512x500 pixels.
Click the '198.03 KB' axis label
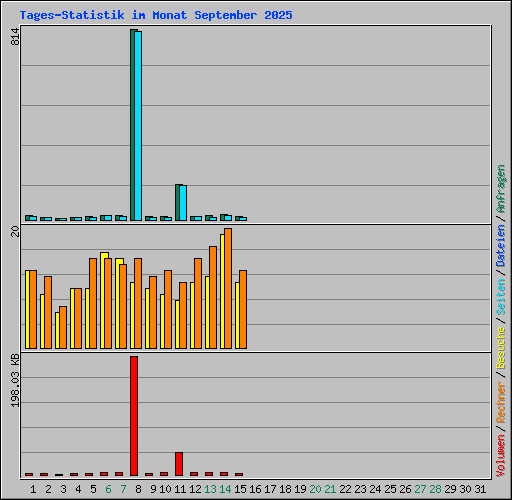pyautogui.click(x=15, y=380)
